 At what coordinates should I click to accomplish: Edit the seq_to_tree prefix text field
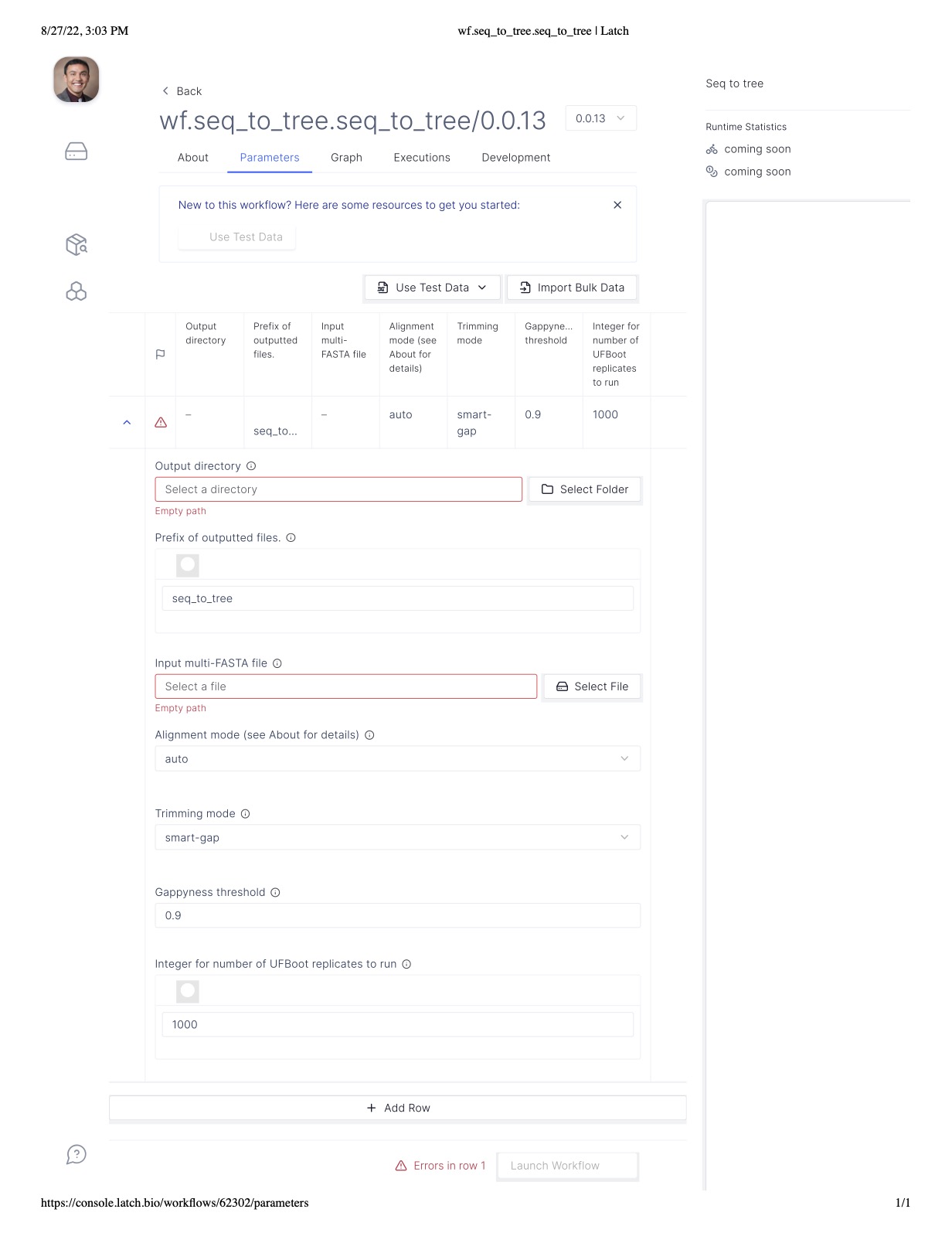[397, 598]
